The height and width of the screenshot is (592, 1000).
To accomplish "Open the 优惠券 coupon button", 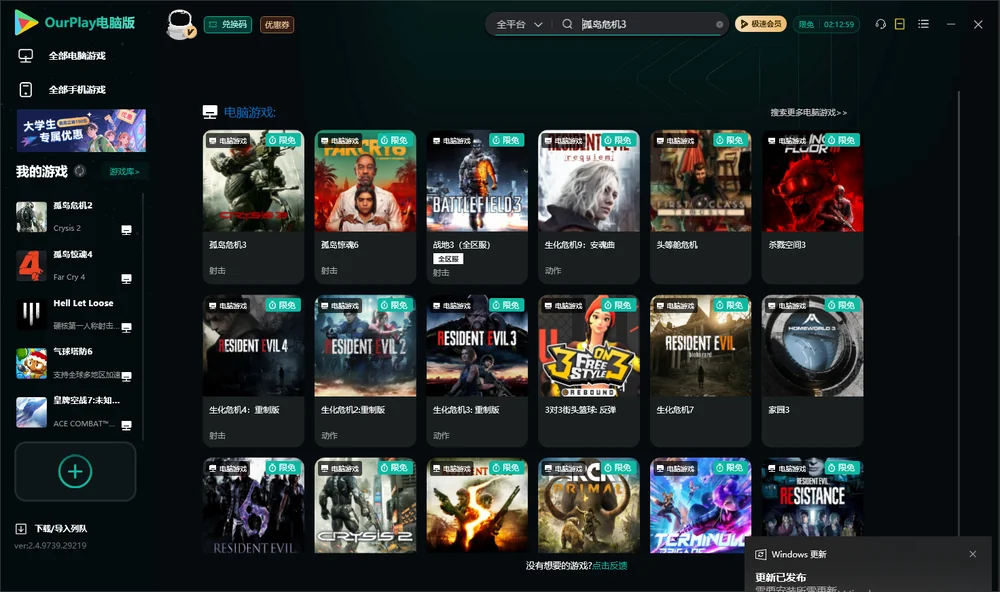I will tap(277, 24).
